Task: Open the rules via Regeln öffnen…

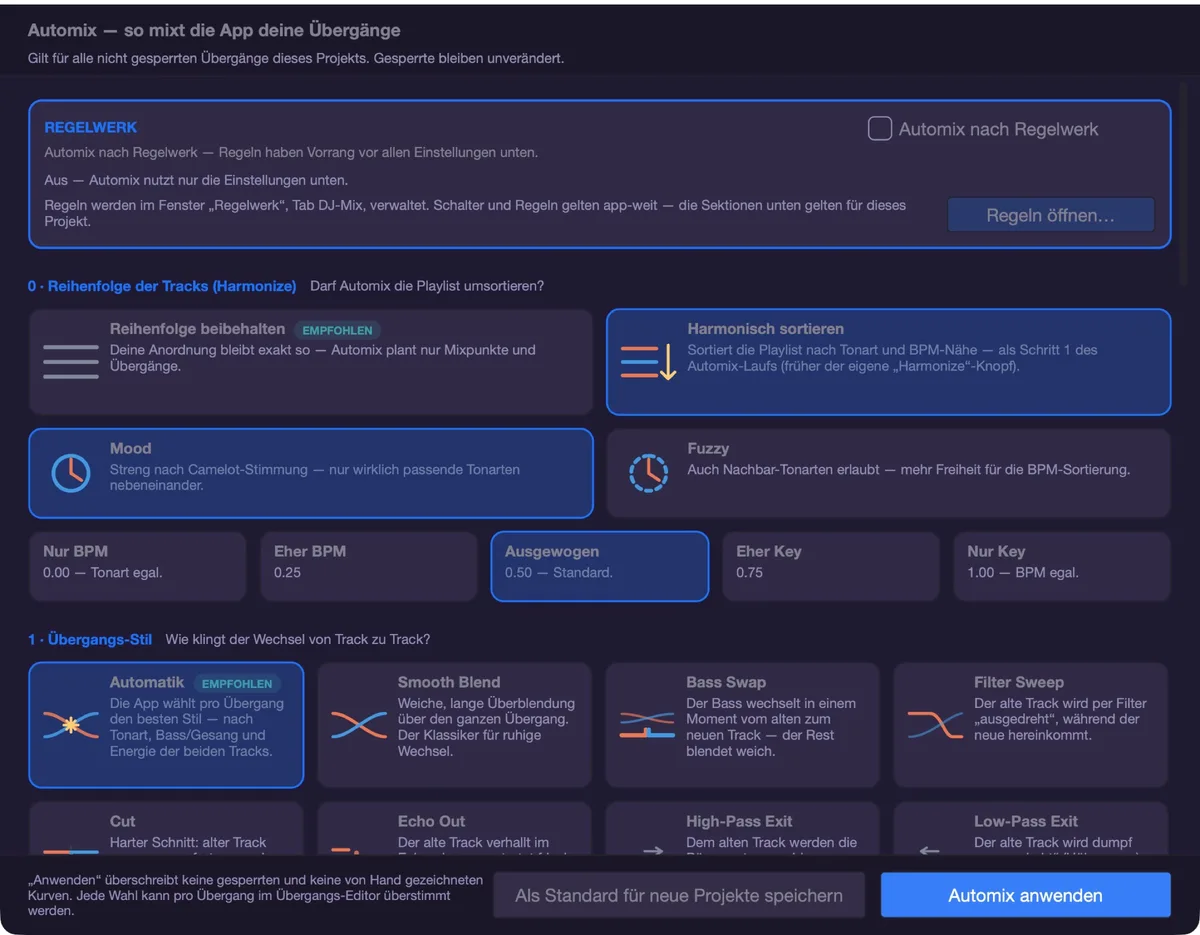Action: (1050, 215)
